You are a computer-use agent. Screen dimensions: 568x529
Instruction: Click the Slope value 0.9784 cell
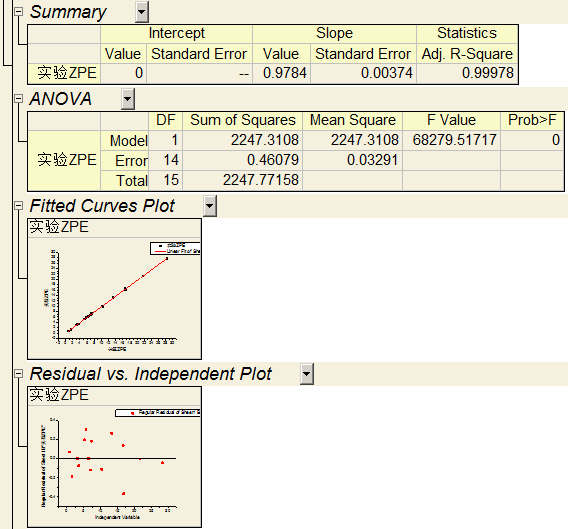pos(281,73)
